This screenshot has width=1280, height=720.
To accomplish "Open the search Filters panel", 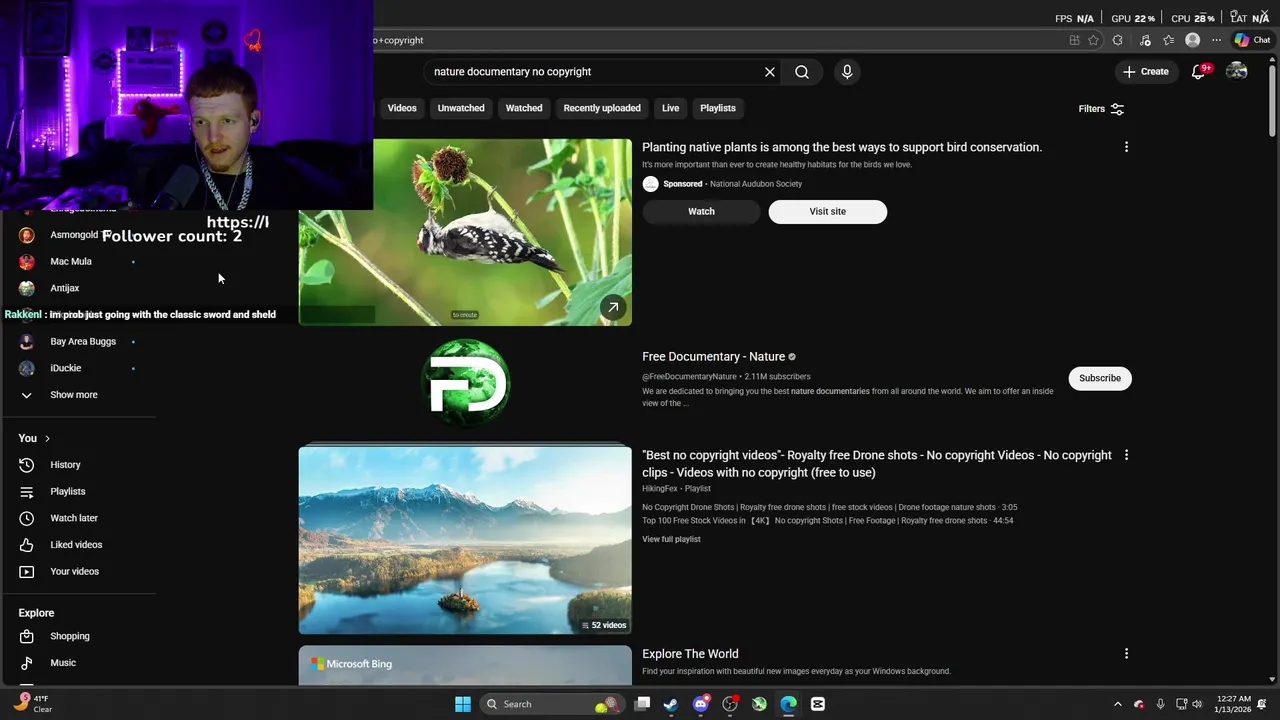I will coord(1101,109).
